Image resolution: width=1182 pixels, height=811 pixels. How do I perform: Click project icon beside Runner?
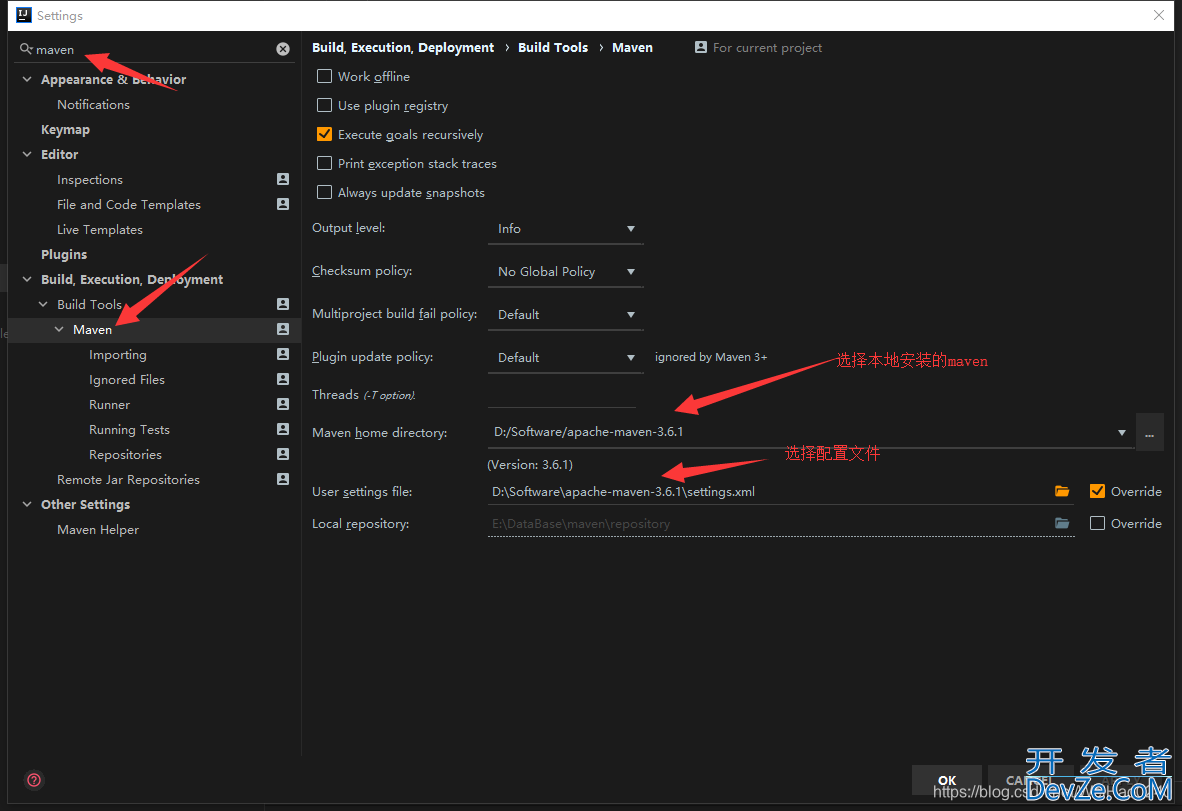[283, 404]
